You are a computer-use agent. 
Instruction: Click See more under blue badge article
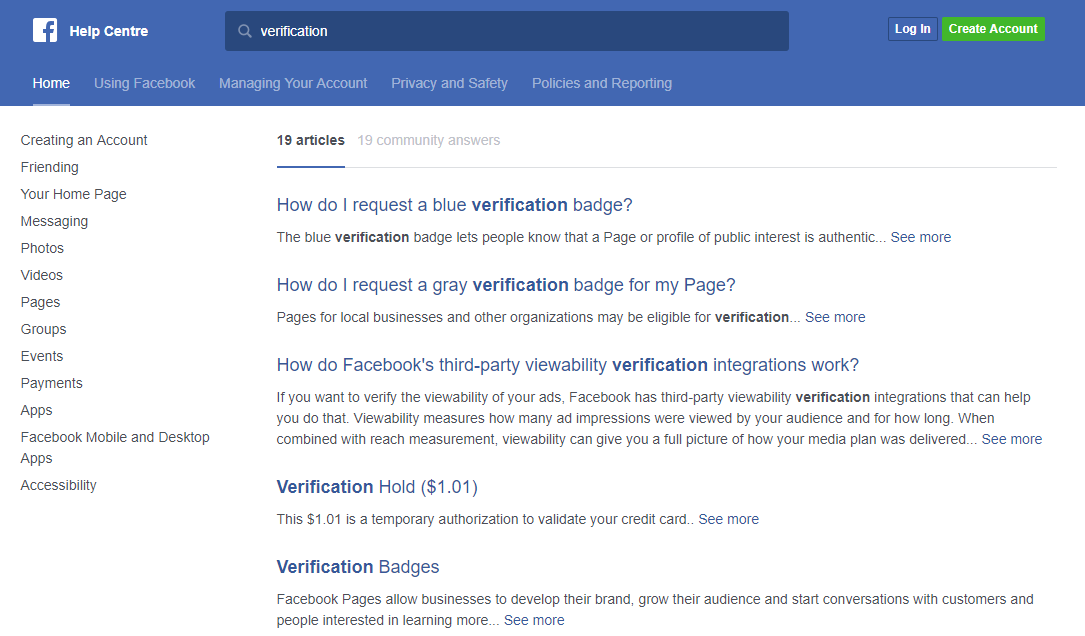click(920, 237)
